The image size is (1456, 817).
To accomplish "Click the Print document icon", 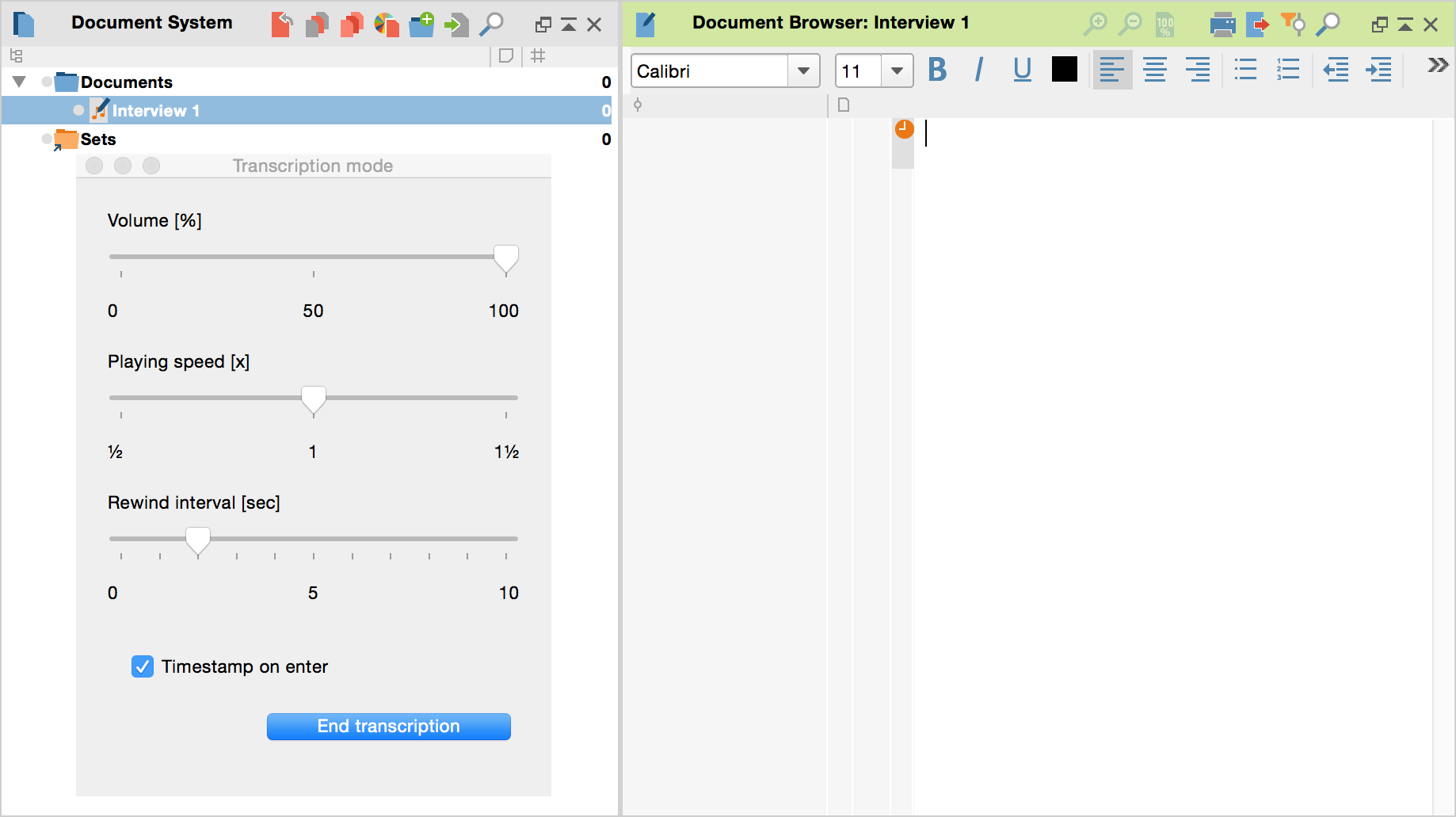I will click(1222, 25).
